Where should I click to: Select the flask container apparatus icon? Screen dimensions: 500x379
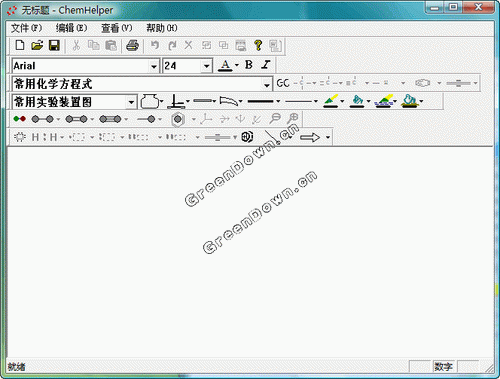(x=149, y=101)
